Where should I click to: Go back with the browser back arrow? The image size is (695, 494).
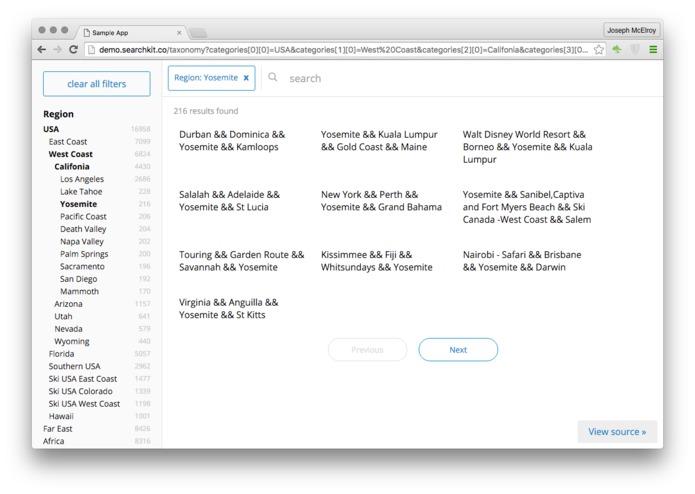coord(42,50)
